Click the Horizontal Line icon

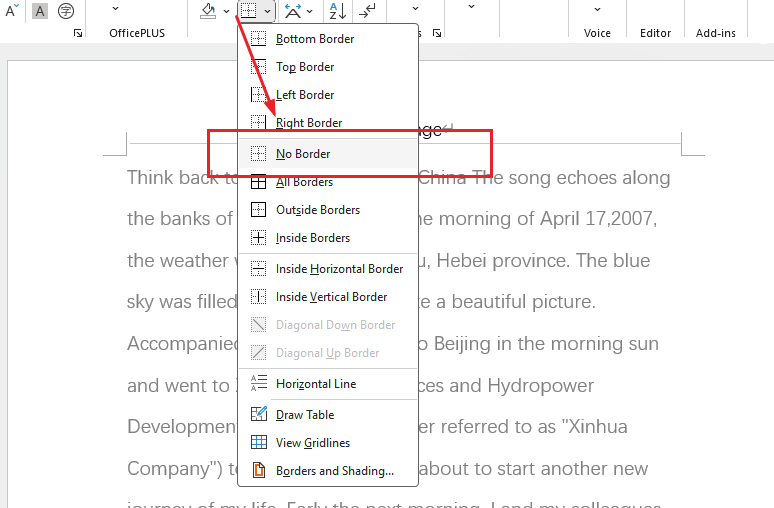coord(259,384)
